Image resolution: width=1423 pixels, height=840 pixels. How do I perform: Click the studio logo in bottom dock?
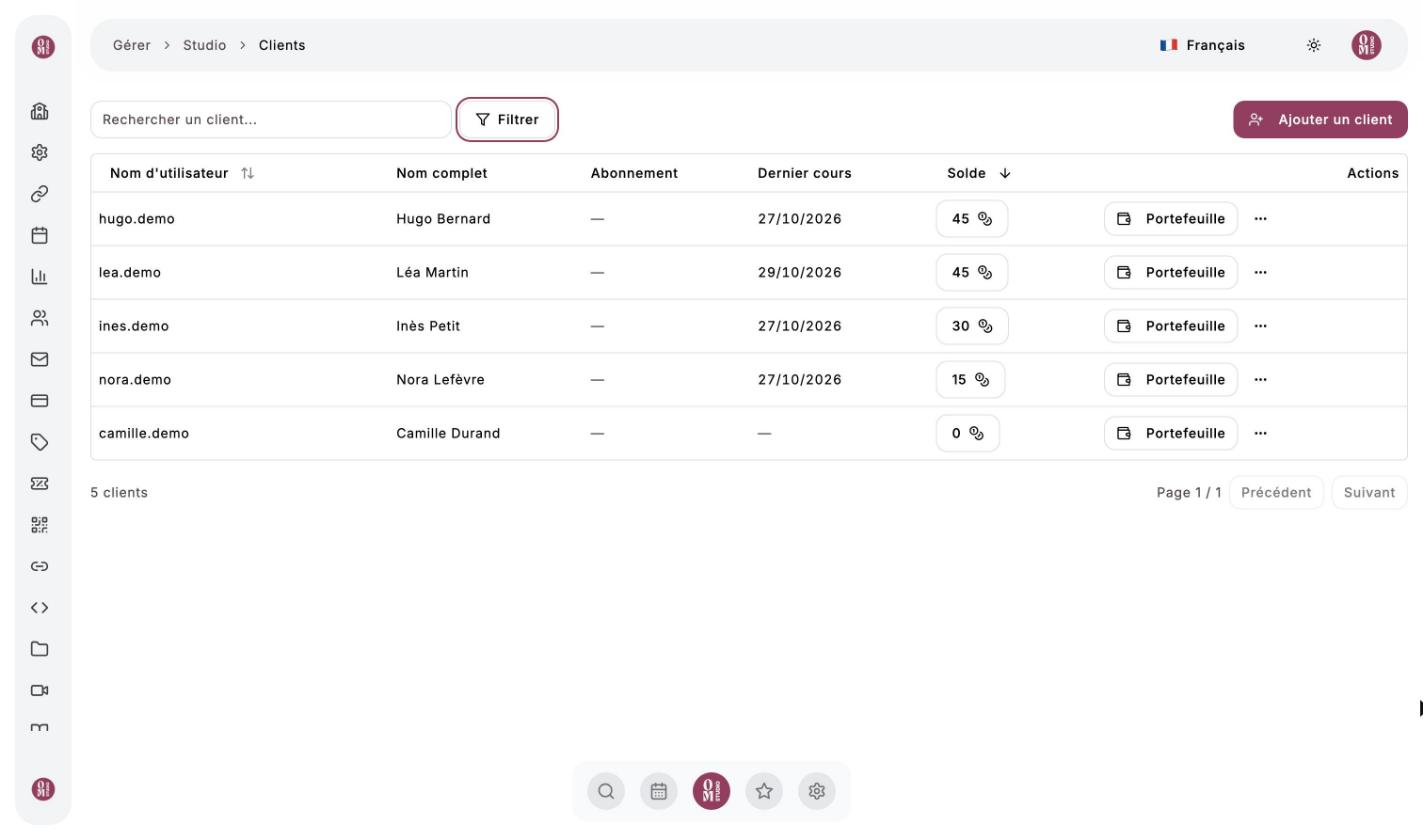[711, 791]
